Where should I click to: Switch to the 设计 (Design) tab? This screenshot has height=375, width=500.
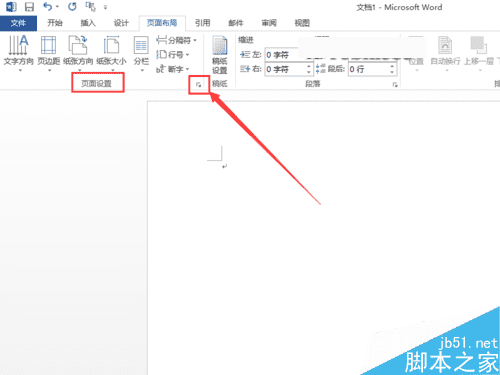click(x=121, y=23)
